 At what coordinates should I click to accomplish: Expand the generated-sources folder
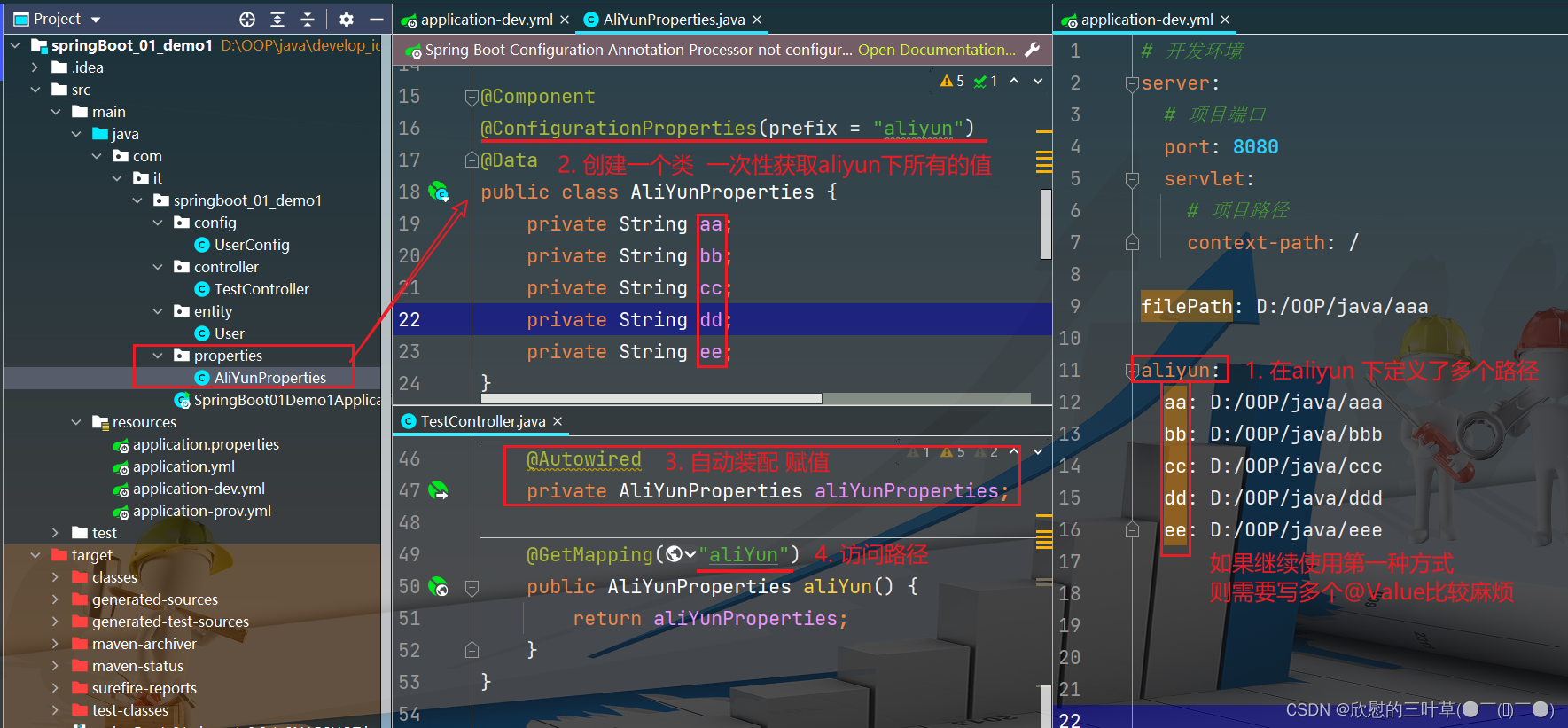coord(56,599)
